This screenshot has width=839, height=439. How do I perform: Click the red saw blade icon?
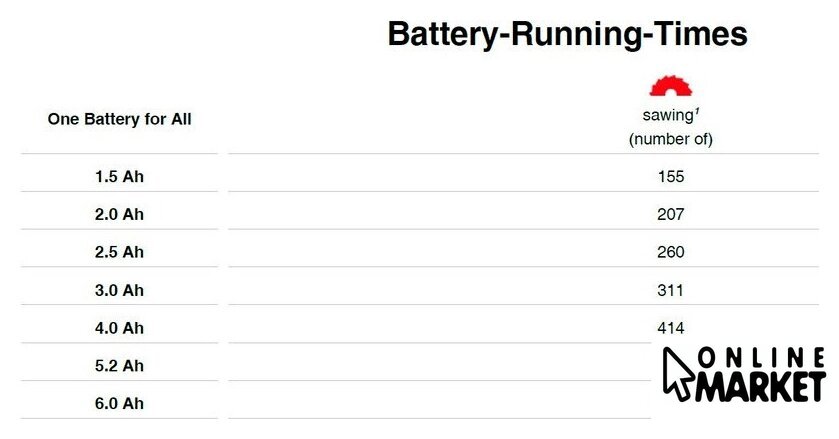point(671,86)
